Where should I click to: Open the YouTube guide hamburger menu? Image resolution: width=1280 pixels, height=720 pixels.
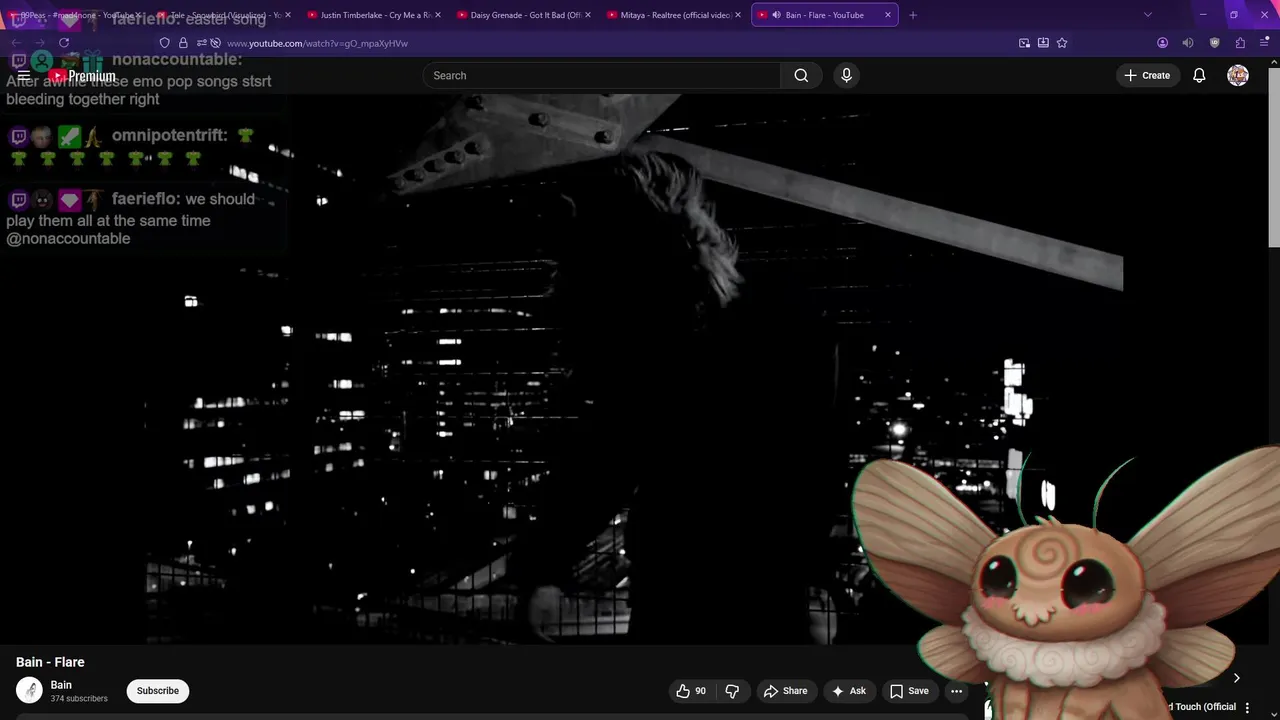pyautogui.click(x=24, y=76)
